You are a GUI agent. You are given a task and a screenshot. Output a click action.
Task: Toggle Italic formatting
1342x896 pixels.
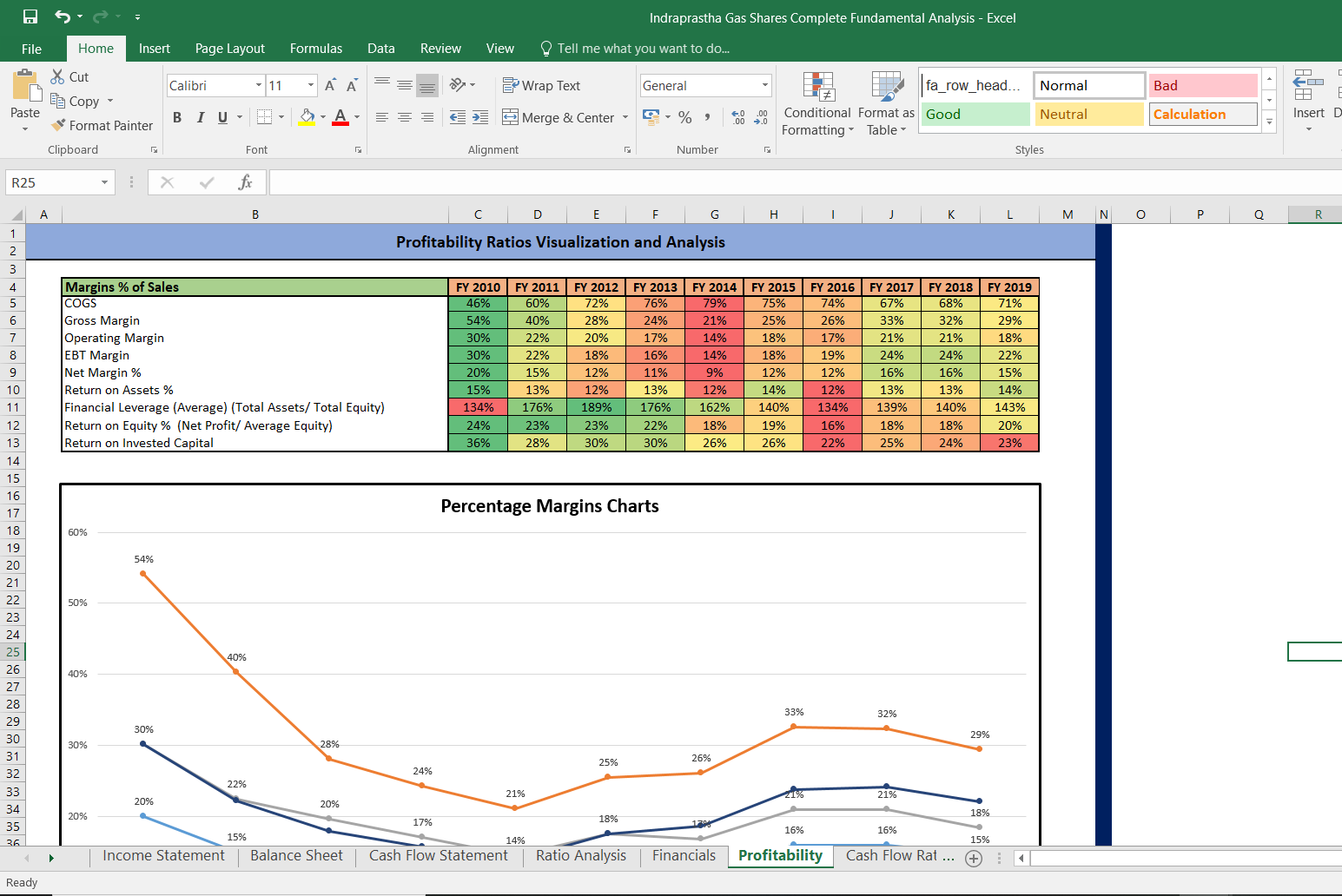(201, 117)
